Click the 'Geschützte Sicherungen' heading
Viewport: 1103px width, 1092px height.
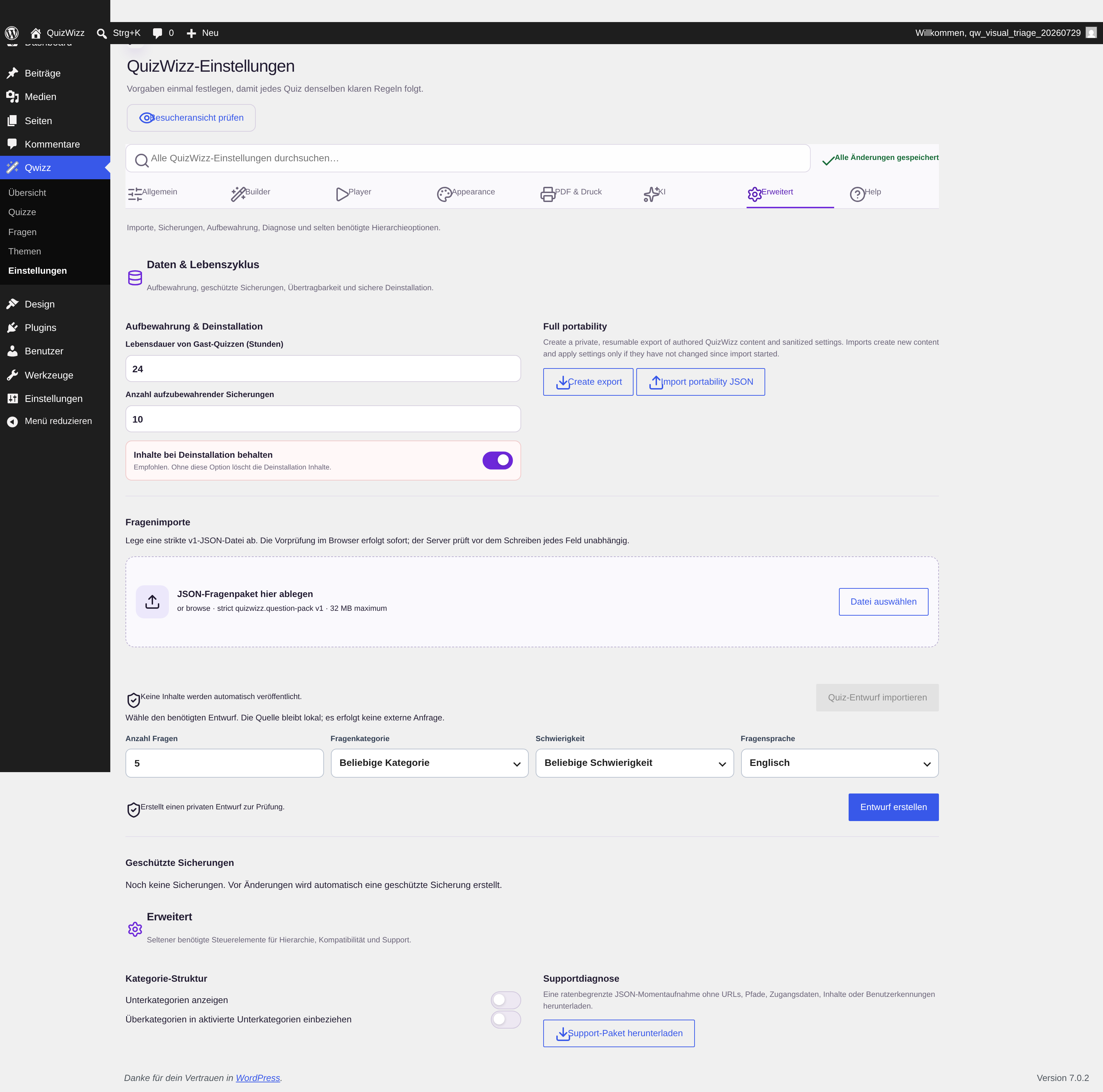(x=180, y=862)
